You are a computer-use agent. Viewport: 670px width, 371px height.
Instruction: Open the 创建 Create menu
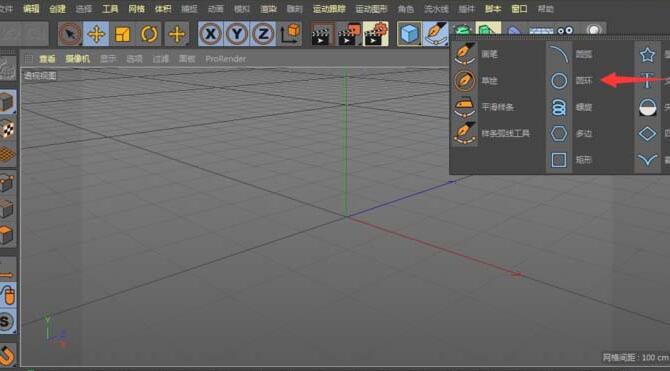(58, 9)
